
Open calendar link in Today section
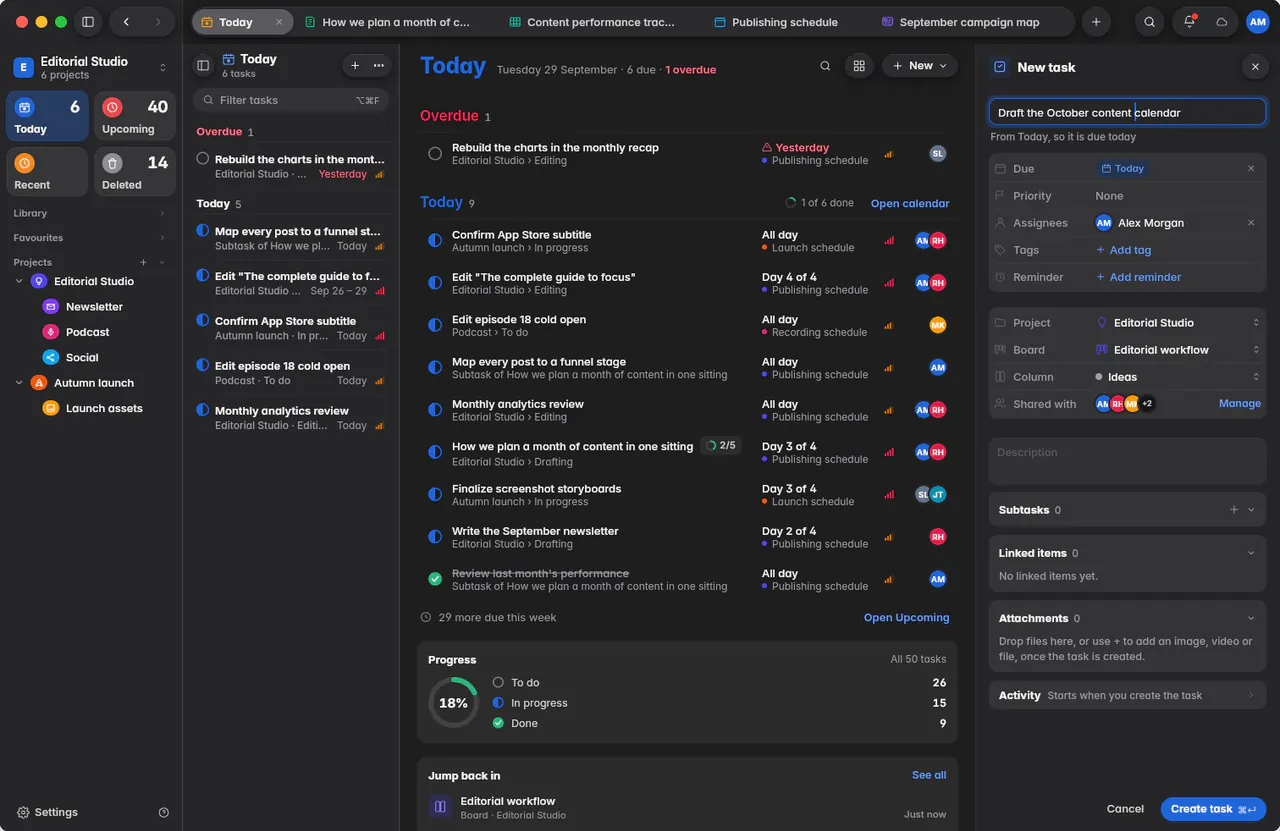click(910, 204)
